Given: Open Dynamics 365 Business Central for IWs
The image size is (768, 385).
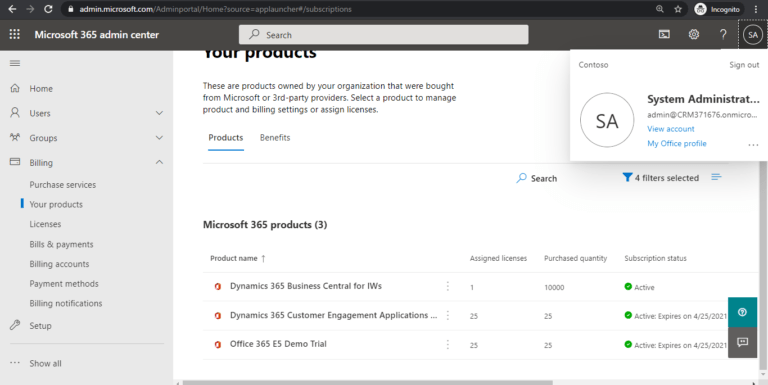Looking at the screenshot, I should coord(306,286).
